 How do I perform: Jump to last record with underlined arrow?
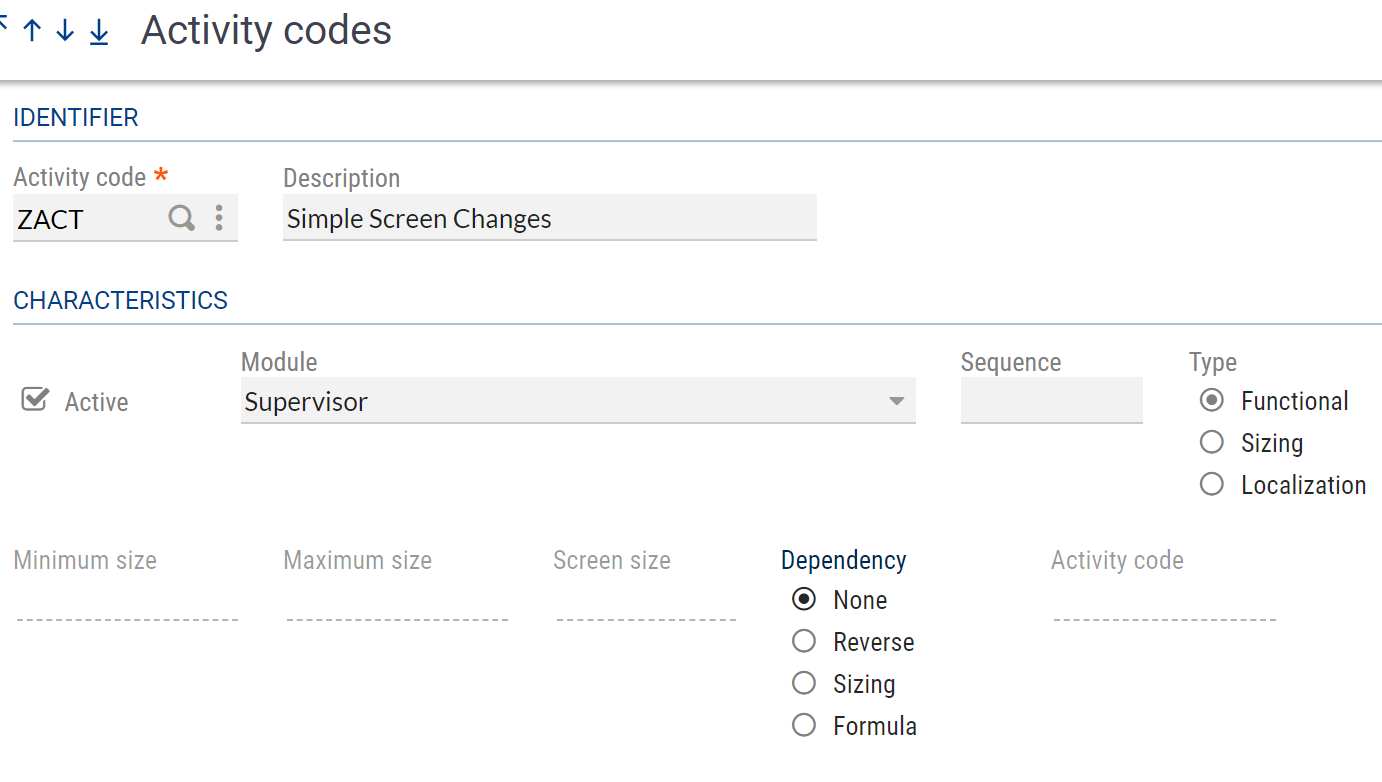[98, 32]
